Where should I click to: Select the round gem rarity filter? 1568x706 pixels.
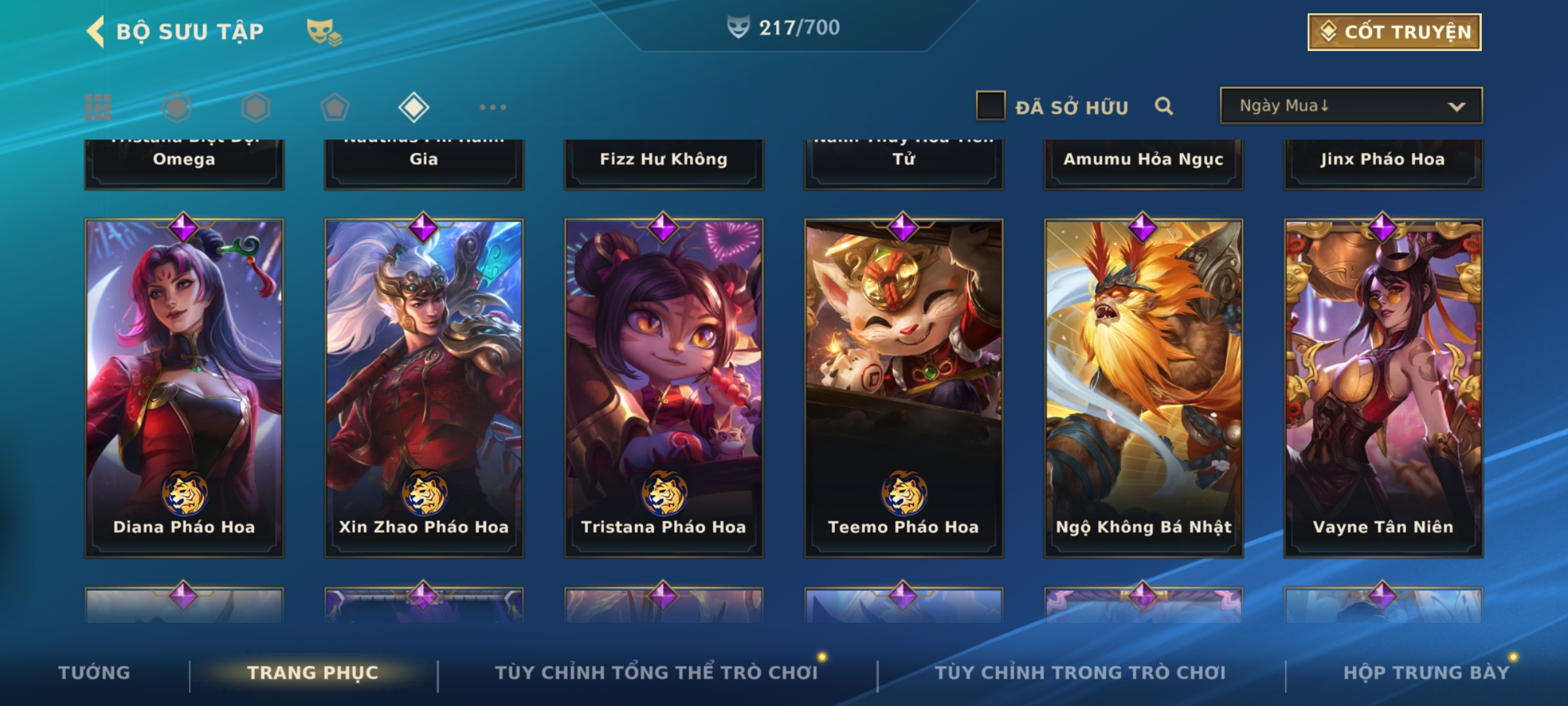coord(177,107)
